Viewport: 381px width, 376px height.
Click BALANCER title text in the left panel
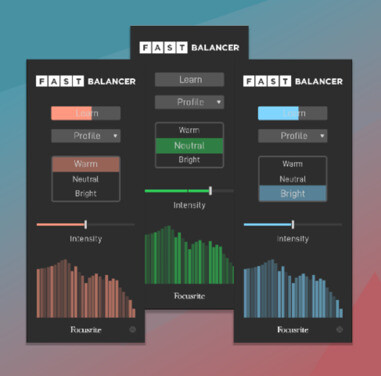point(112,81)
